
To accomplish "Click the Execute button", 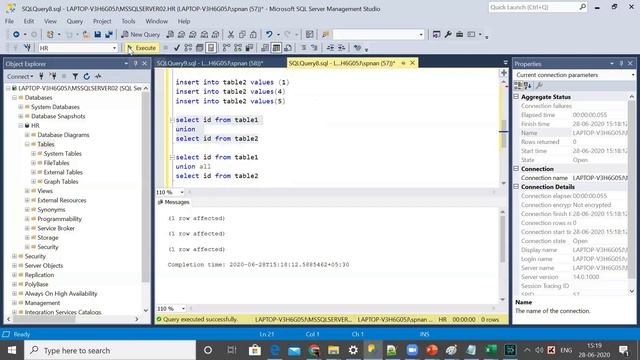I will 141,48.
